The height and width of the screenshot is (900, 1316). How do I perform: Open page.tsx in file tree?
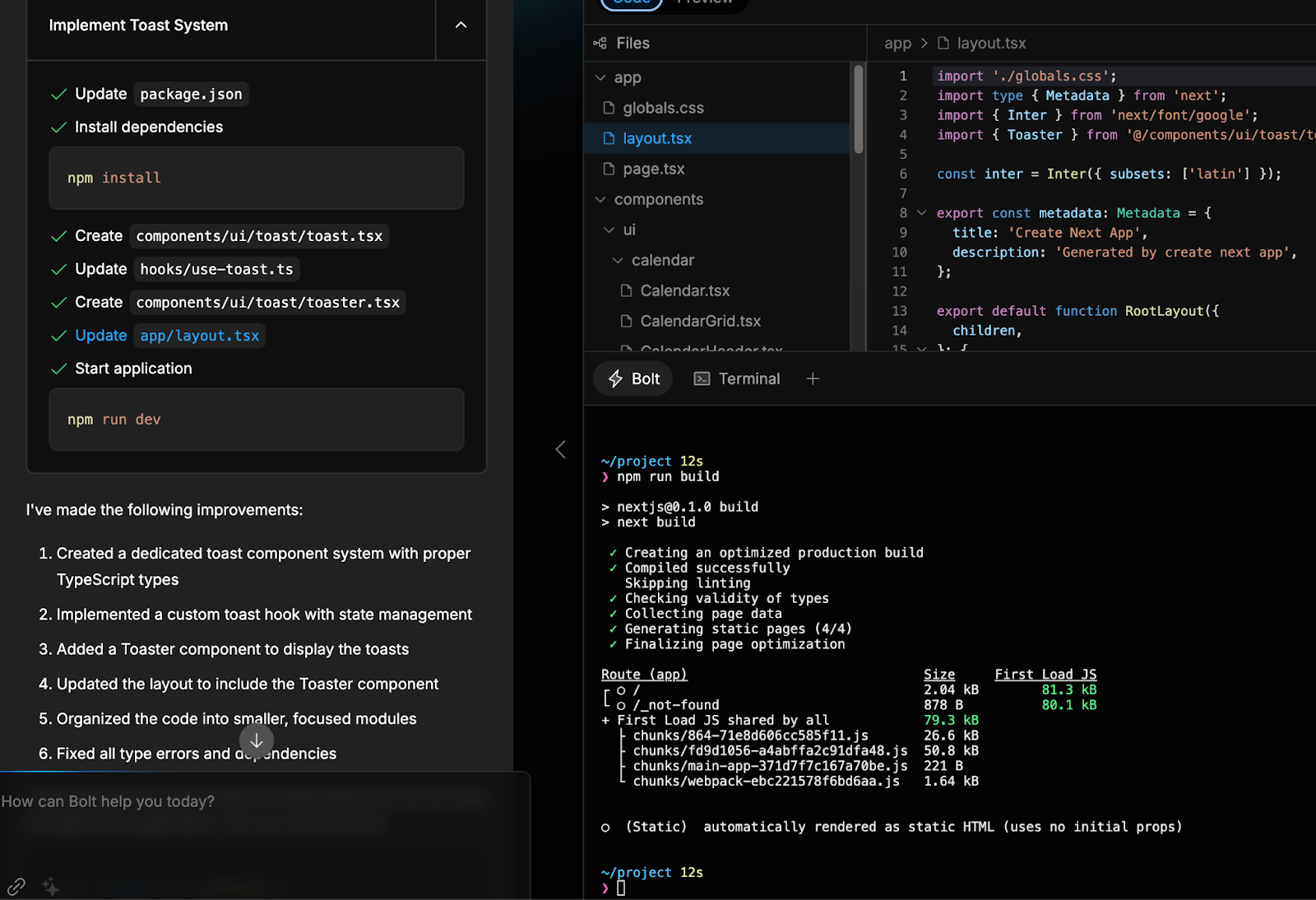click(x=653, y=169)
